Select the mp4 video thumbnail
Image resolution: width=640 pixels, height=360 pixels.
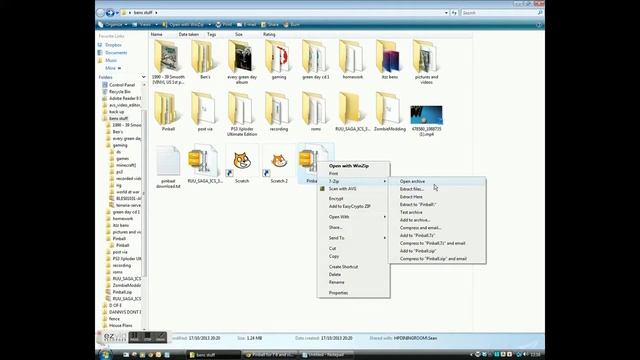(426, 115)
